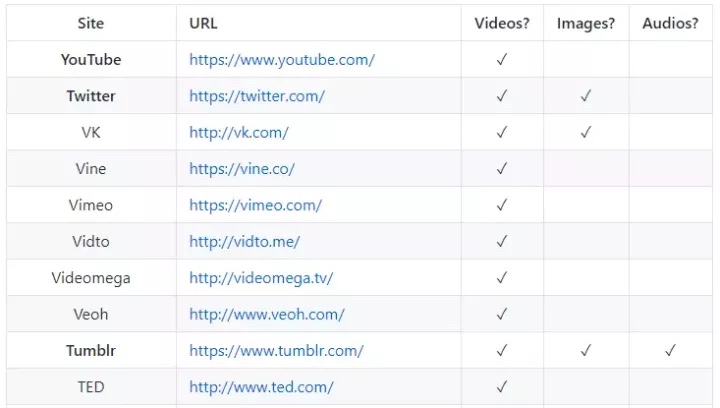The height and width of the screenshot is (408, 720).
Task: Open the vidto.me link
Action: [x=244, y=241]
